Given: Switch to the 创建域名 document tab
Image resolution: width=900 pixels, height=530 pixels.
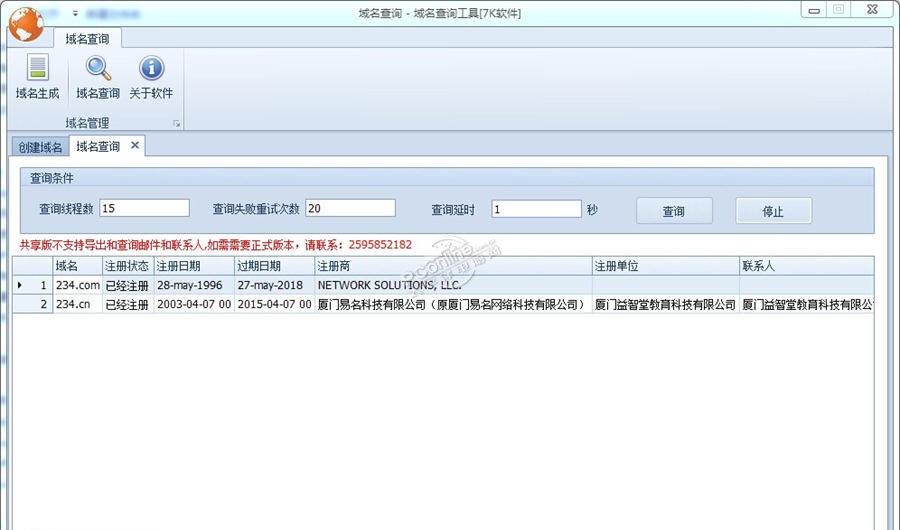Looking at the screenshot, I should (40, 147).
